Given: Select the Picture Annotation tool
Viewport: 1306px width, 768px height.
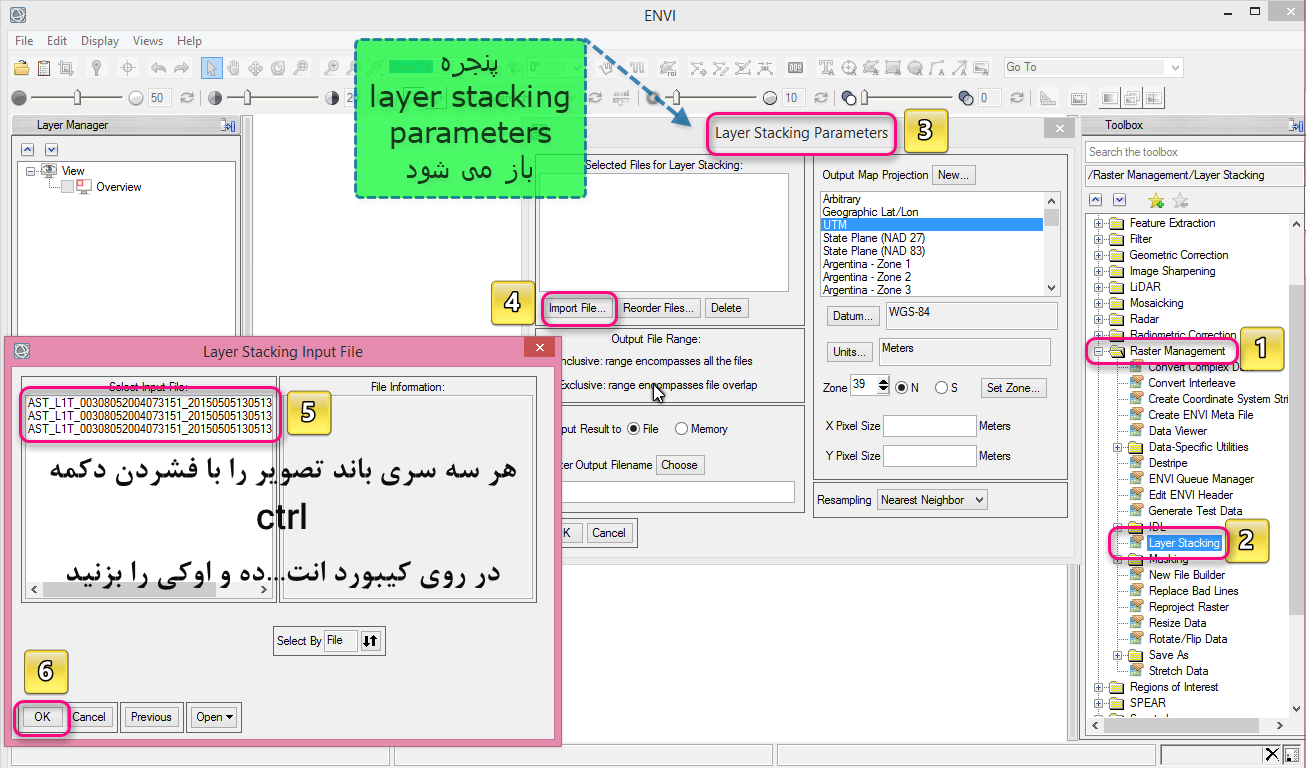Looking at the screenshot, I should point(981,68).
